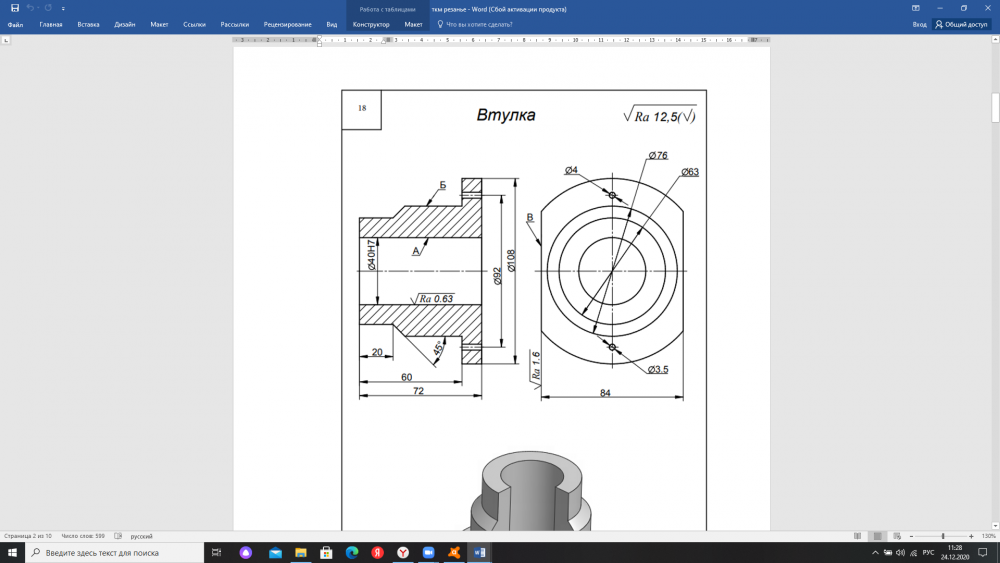Open the Рецензирование tab
Image resolution: width=1000 pixels, height=563 pixels.
click(288, 24)
